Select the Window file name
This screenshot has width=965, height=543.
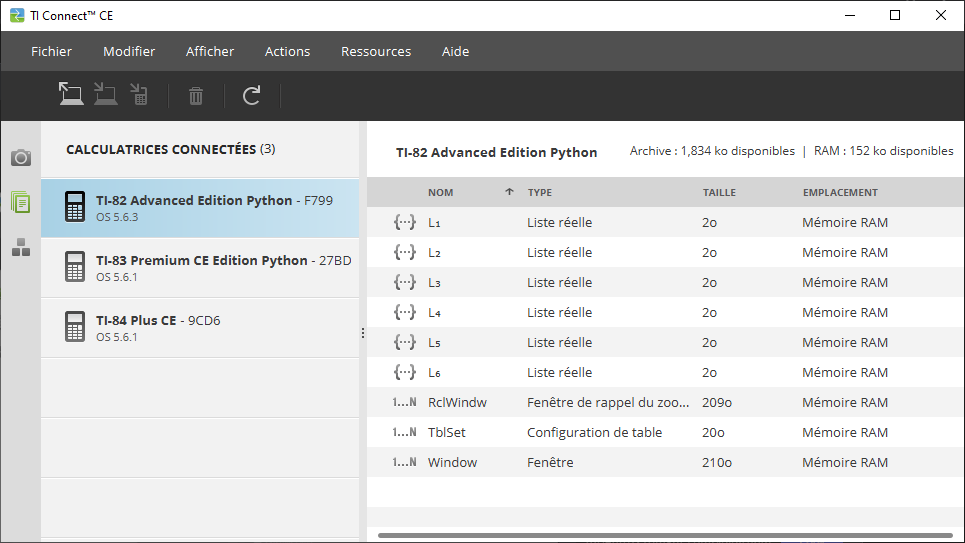(x=452, y=462)
